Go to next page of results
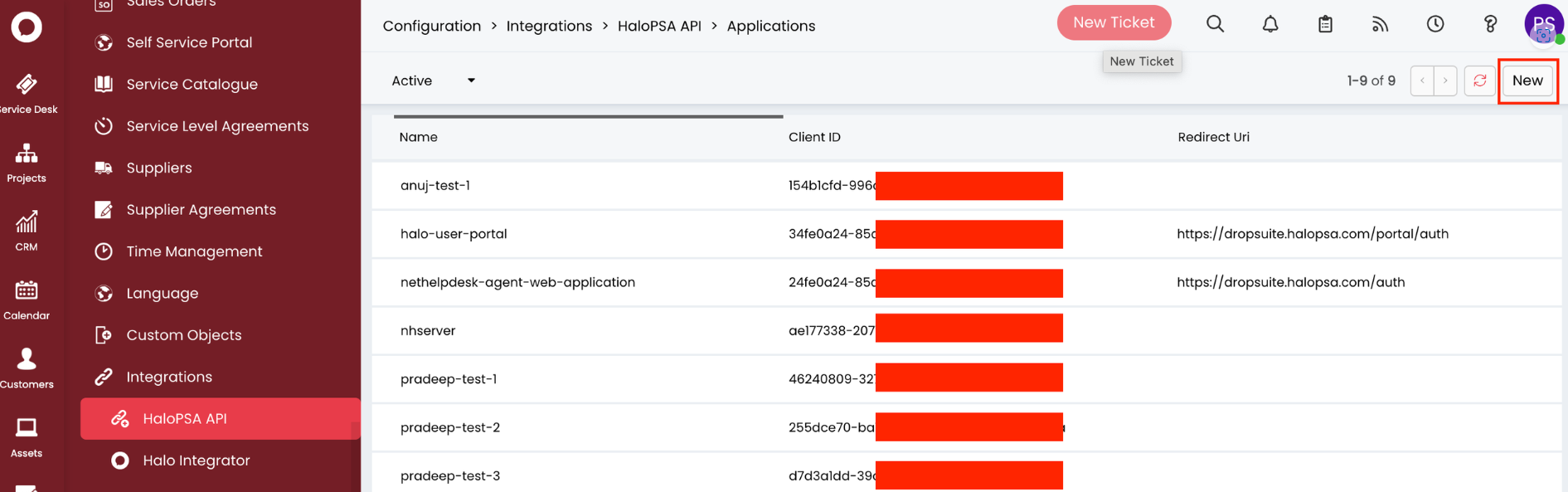Screen dimensions: 1568x492 coord(1445,80)
